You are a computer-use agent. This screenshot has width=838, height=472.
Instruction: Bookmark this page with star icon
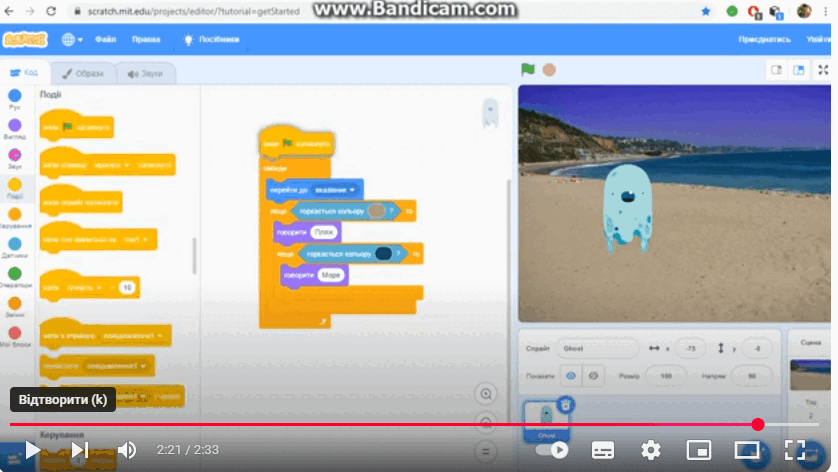click(705, 11)
